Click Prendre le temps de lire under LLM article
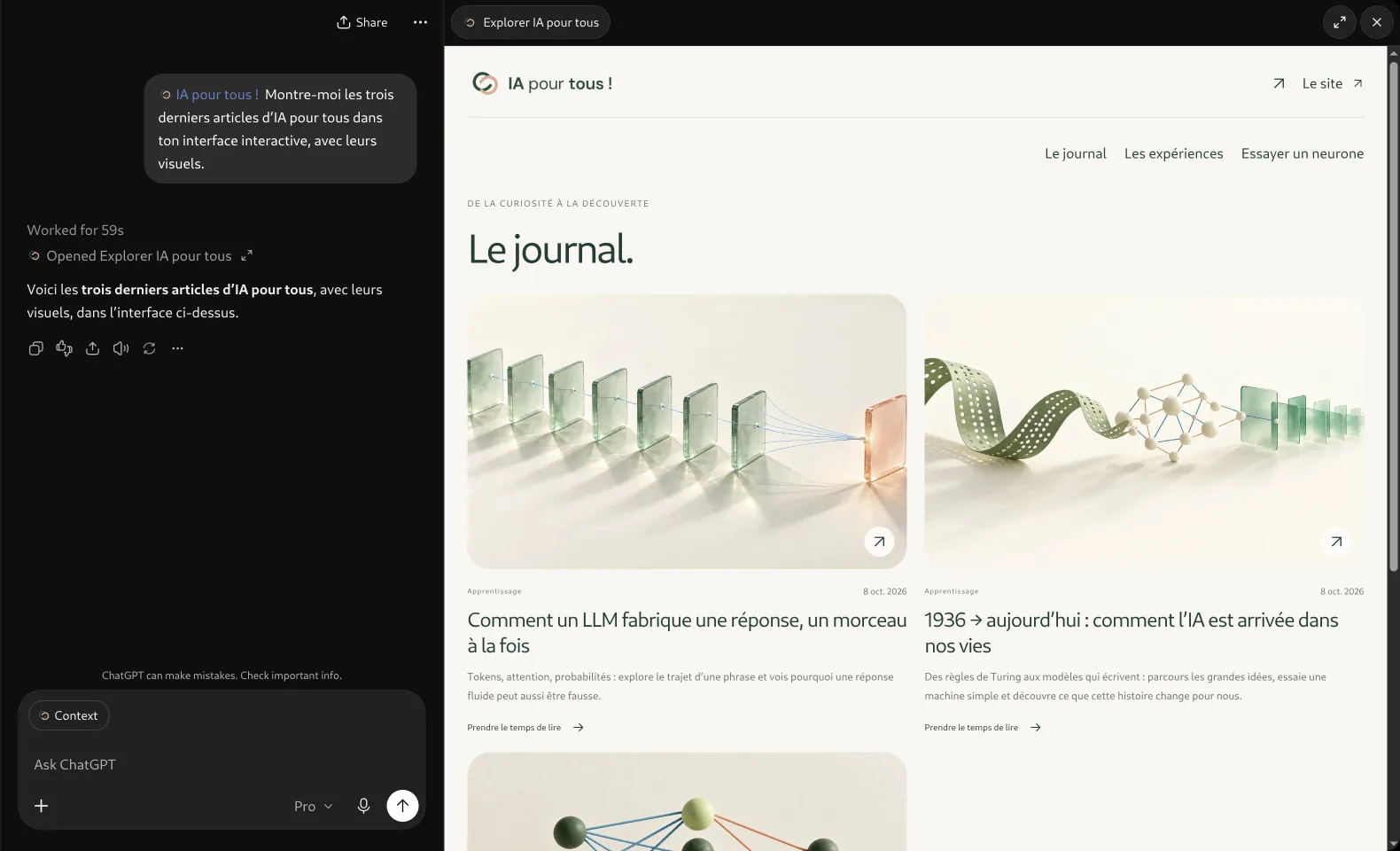1400x851 pixels. pos(525,728)
